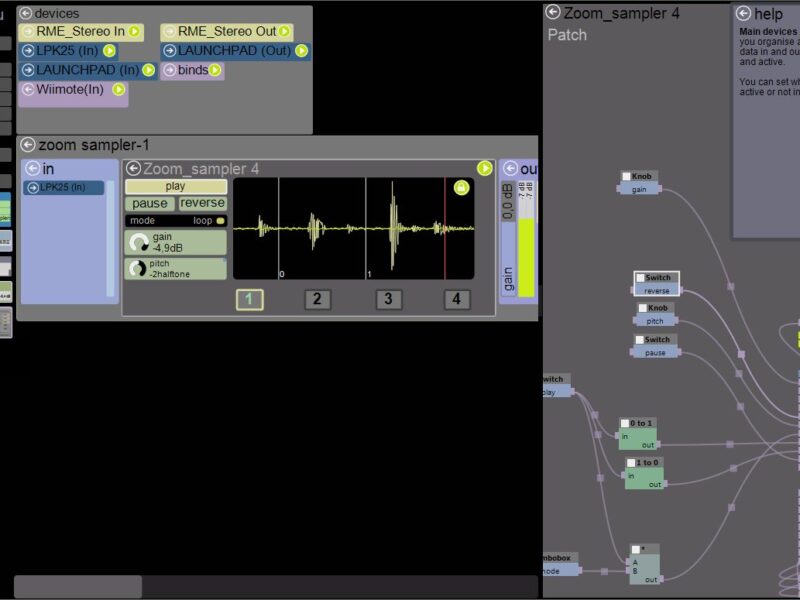
Task: Toggle the loop indicator in mode row
Action: (x=220, y=221)
